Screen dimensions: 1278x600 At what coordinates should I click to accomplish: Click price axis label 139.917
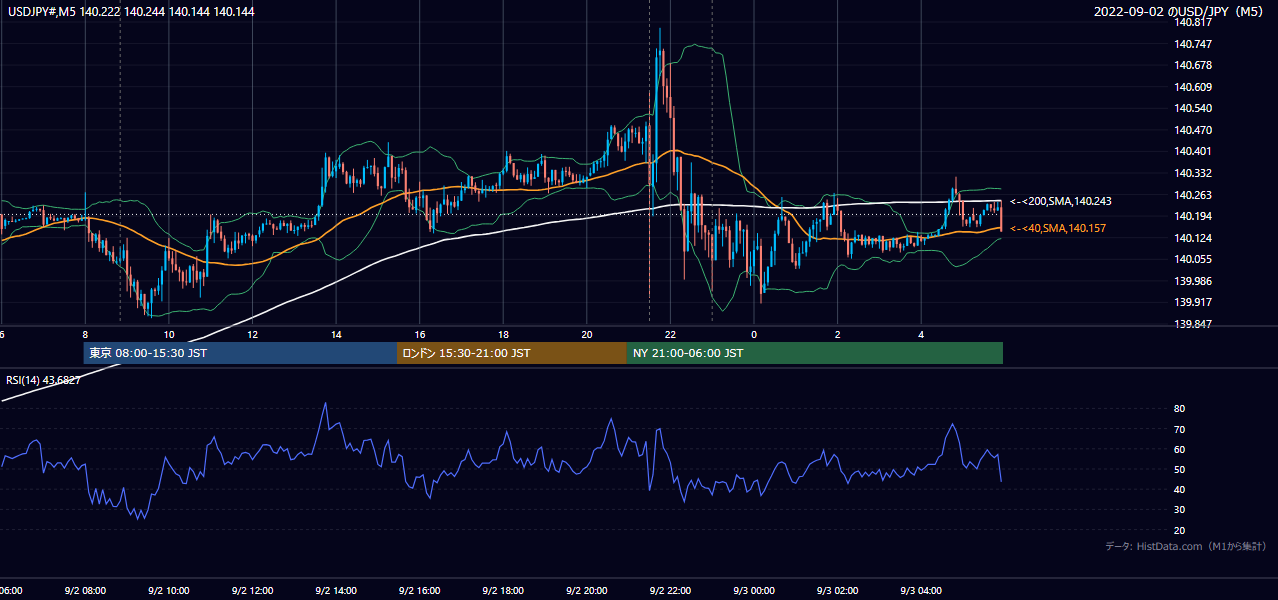pyautogui.click(x=1194, y=302)
